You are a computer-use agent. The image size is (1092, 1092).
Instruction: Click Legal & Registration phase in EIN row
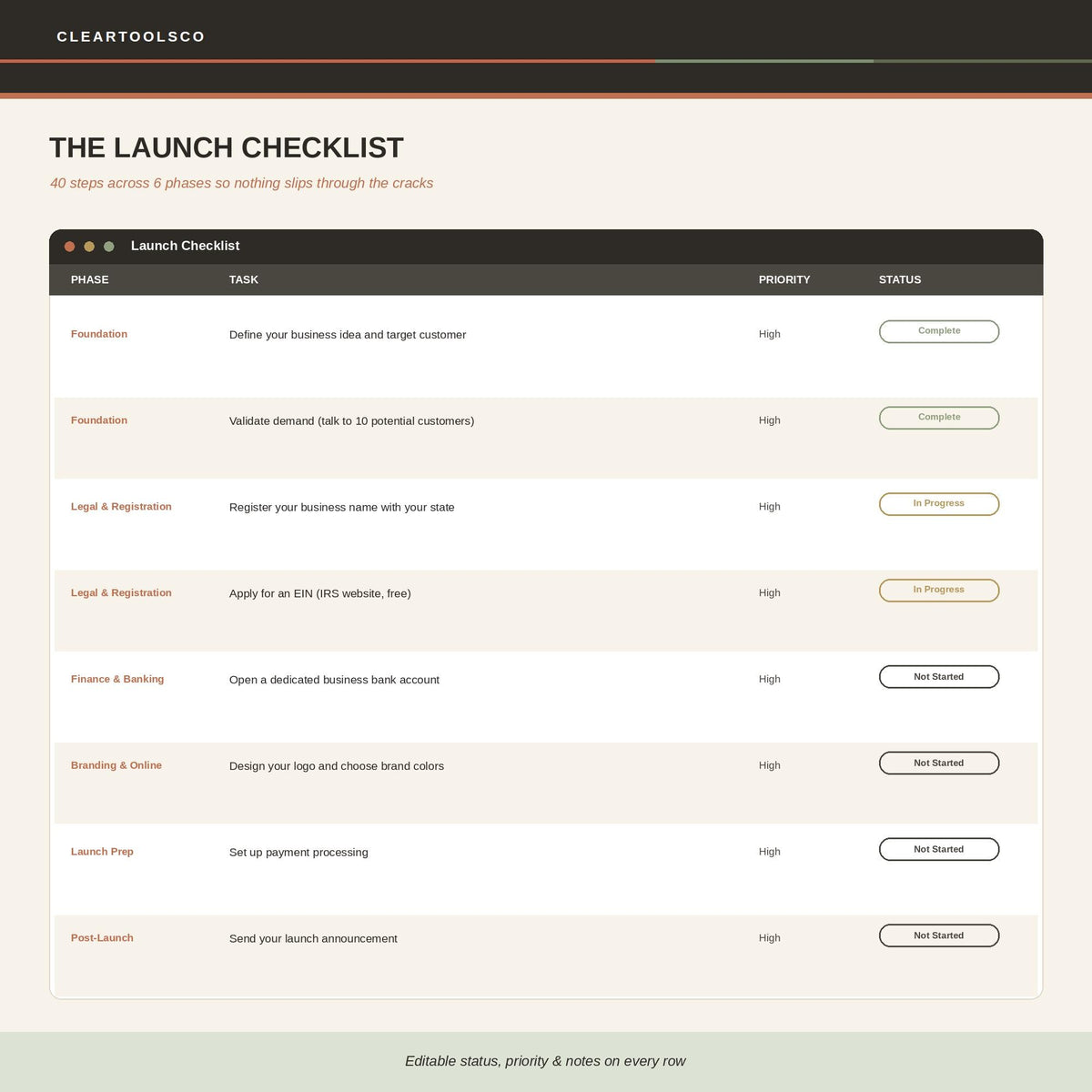(121, 592)
